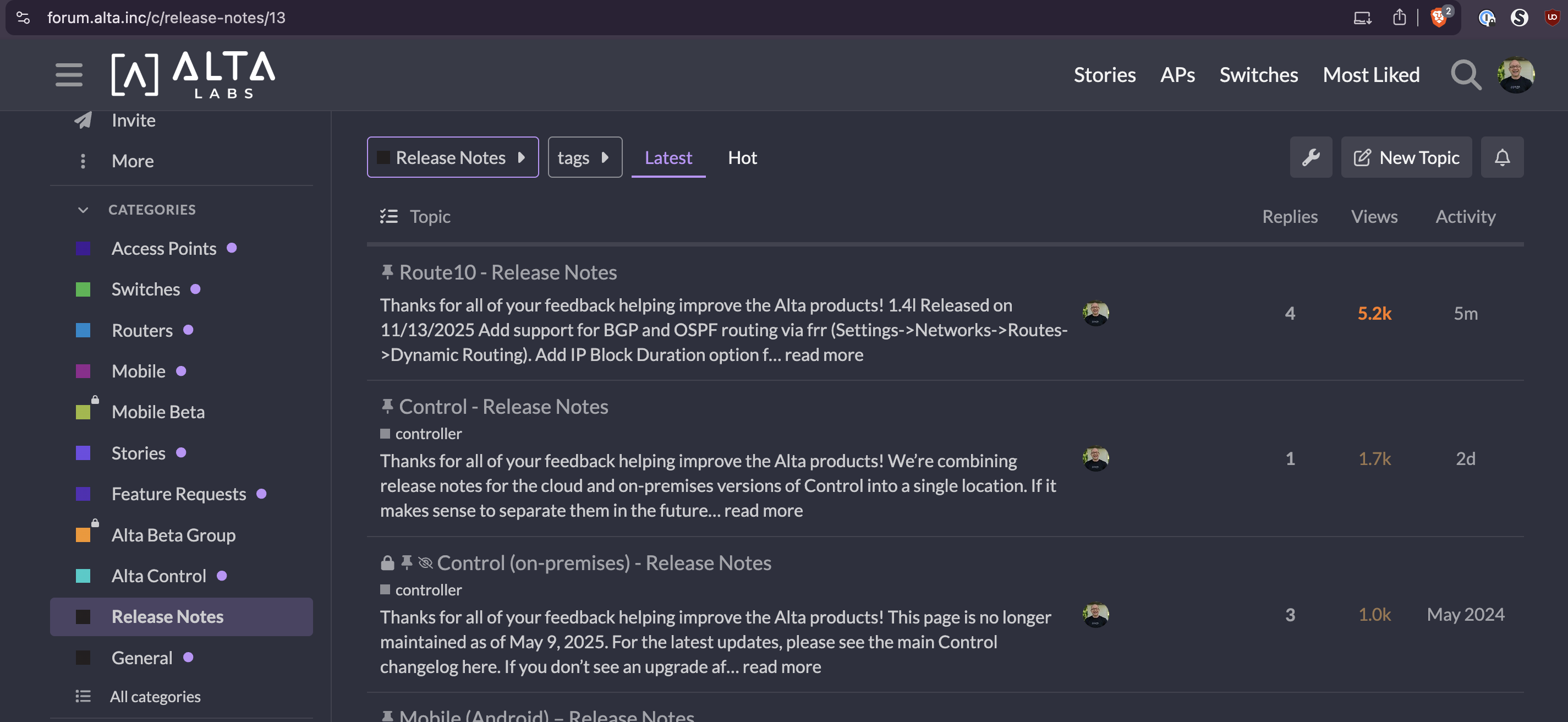The image size is (1568, 722).
Task: Click the browser address bar URL
Action: 166,18
